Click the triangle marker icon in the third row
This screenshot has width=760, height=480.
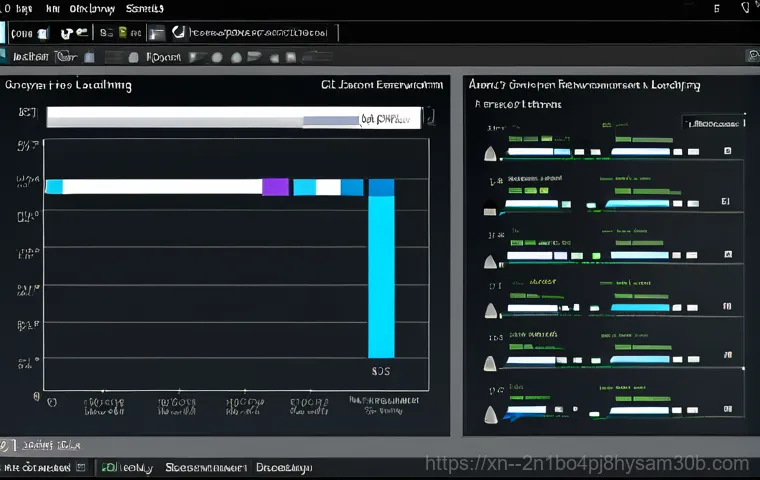tap(490, 262)
